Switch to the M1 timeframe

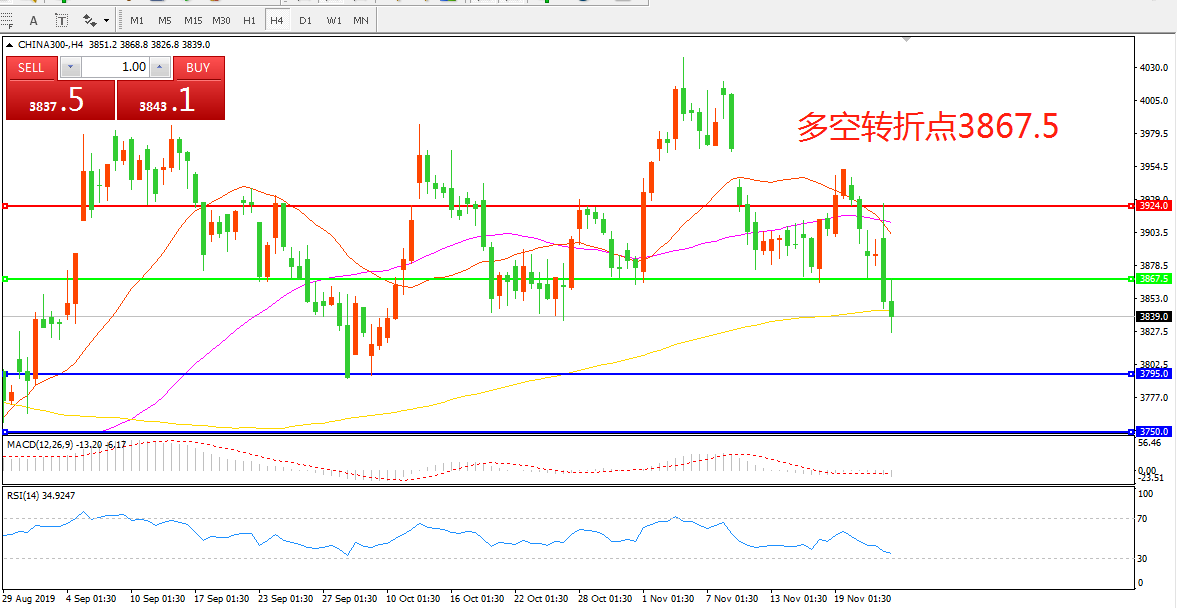click(137, 20)
